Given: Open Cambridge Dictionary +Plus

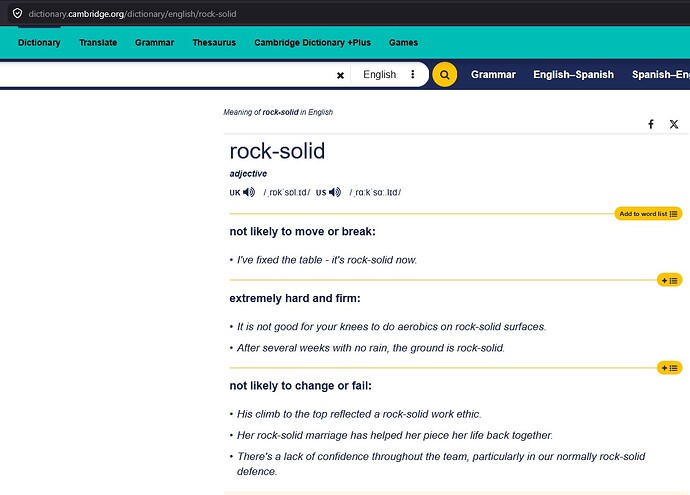Looking at the screenshot, I should [312, 43].
